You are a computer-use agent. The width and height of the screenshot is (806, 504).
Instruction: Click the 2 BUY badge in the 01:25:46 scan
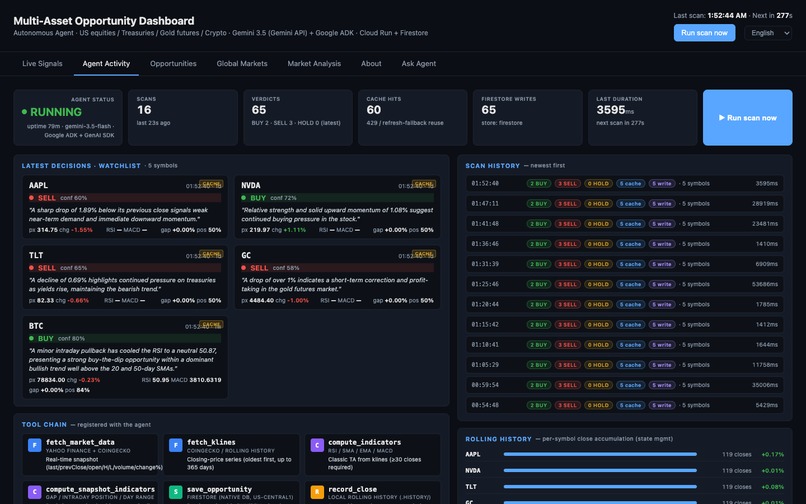[x=538, y=284]
